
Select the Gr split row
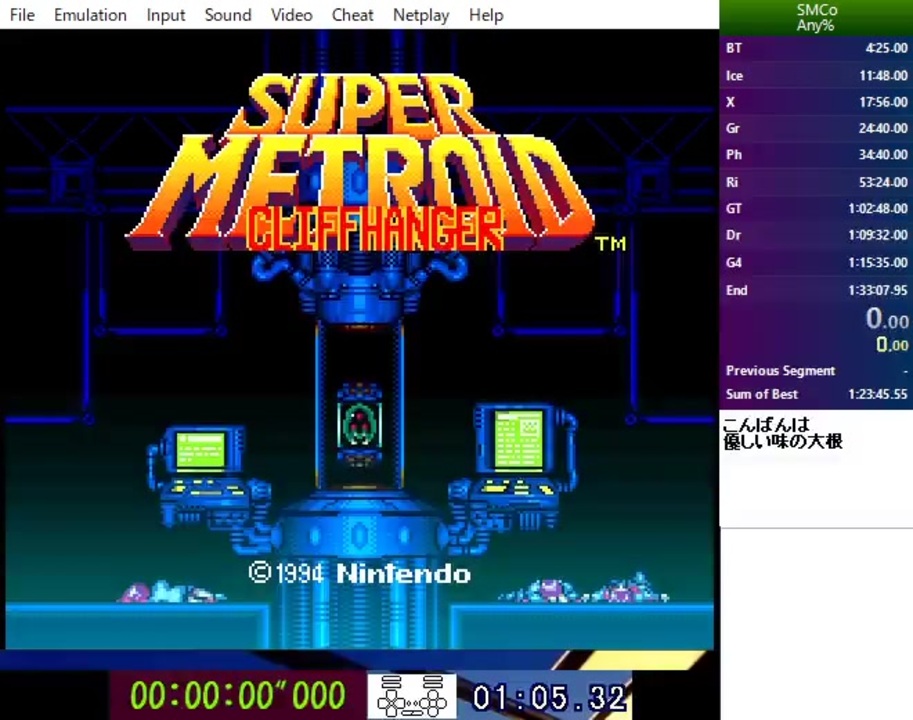[x=816, y=129]
